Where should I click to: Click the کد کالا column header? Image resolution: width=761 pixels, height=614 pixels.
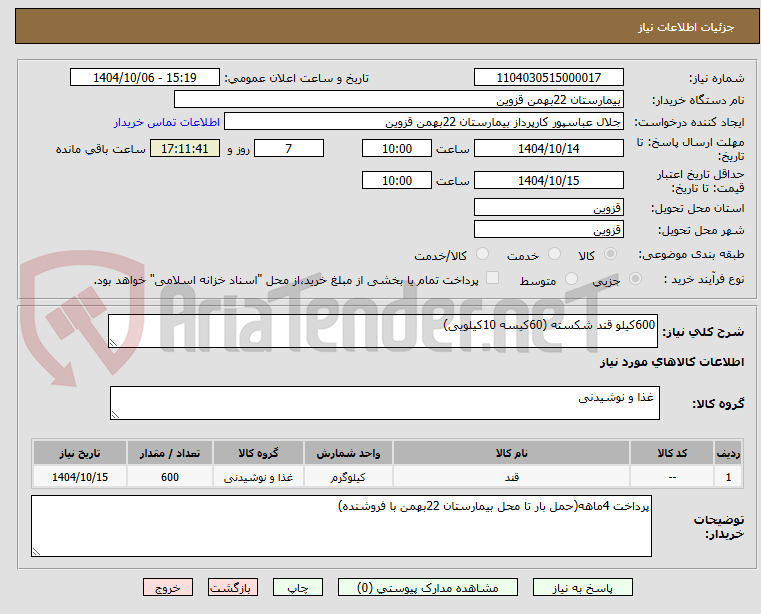click(672, 453)
